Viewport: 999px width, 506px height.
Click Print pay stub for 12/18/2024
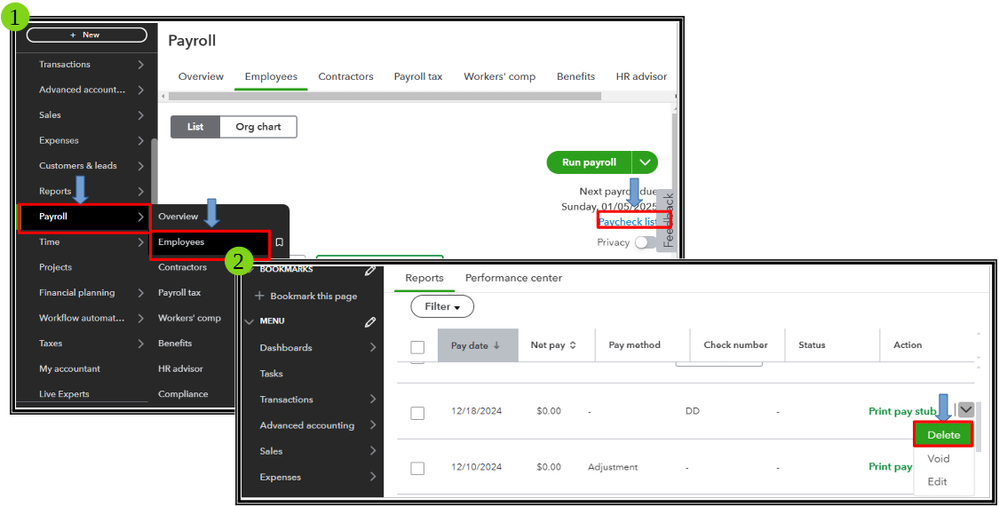902,412
